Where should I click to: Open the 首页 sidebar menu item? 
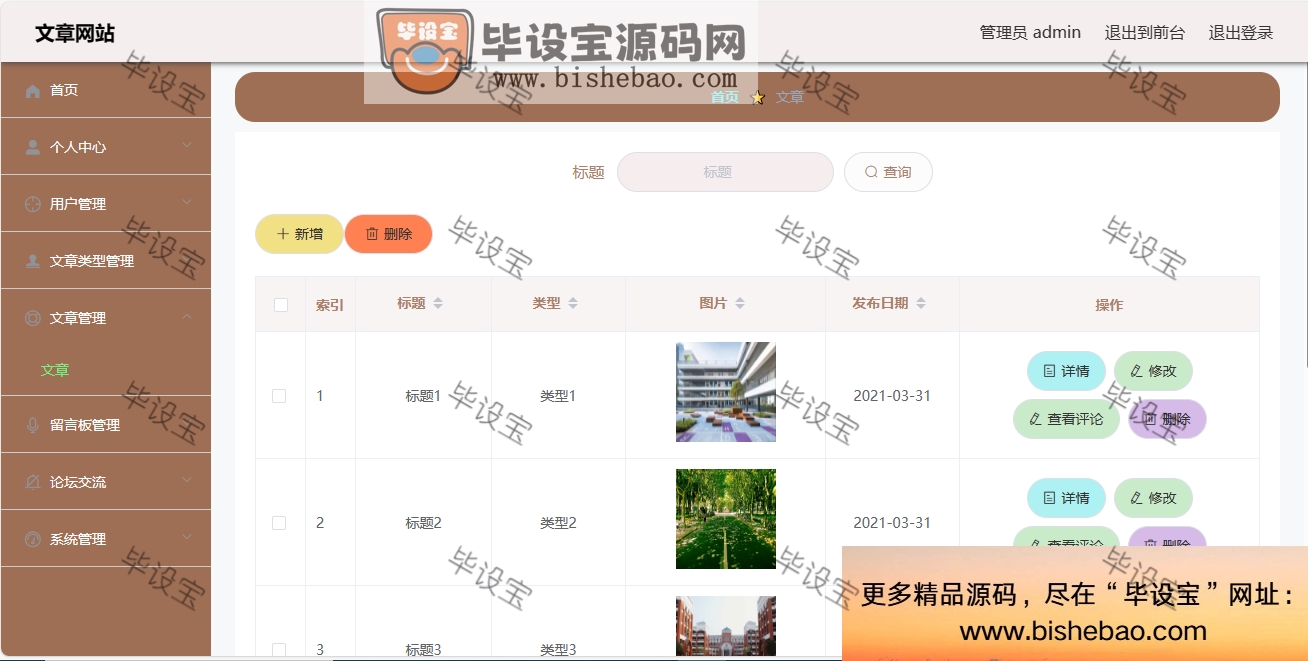point(106,90)
